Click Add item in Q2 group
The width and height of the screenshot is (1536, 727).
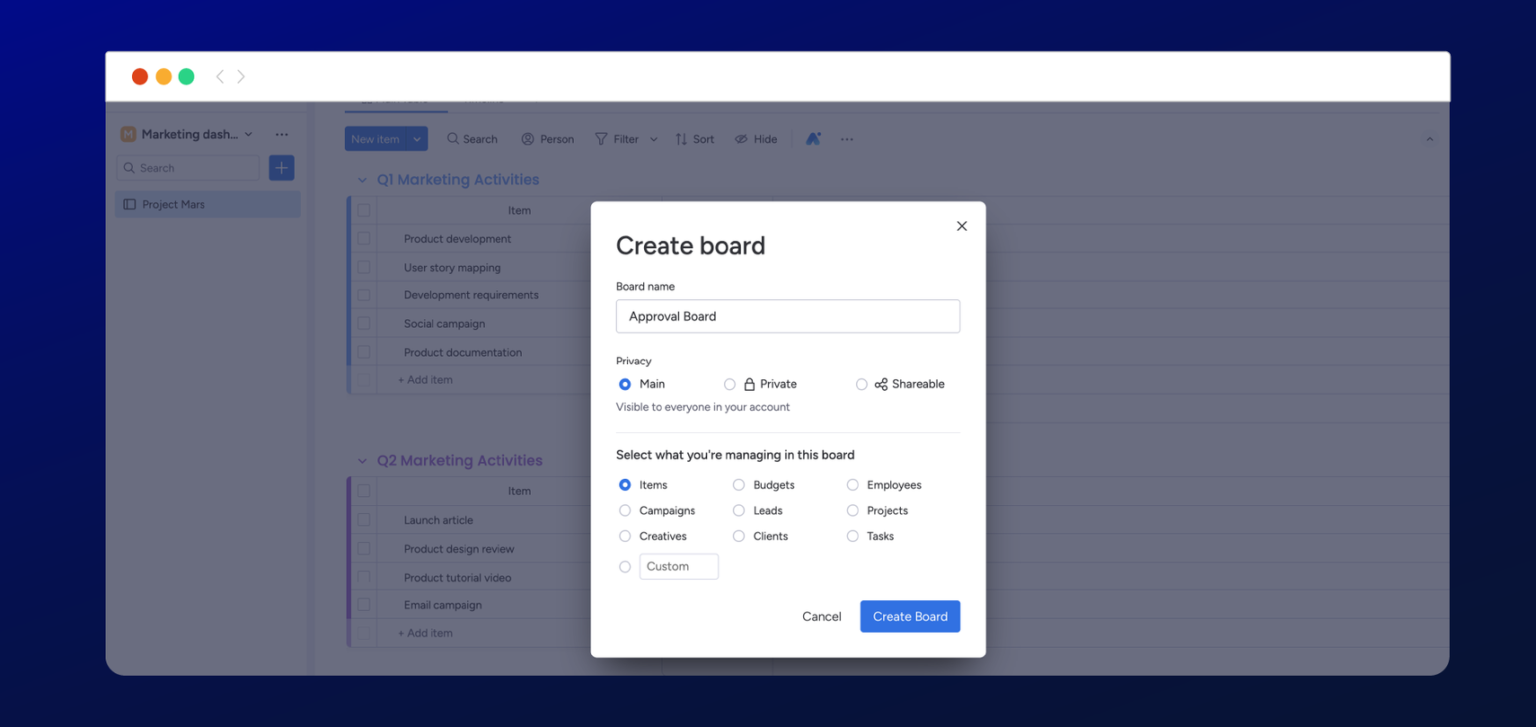coord(425,633)
